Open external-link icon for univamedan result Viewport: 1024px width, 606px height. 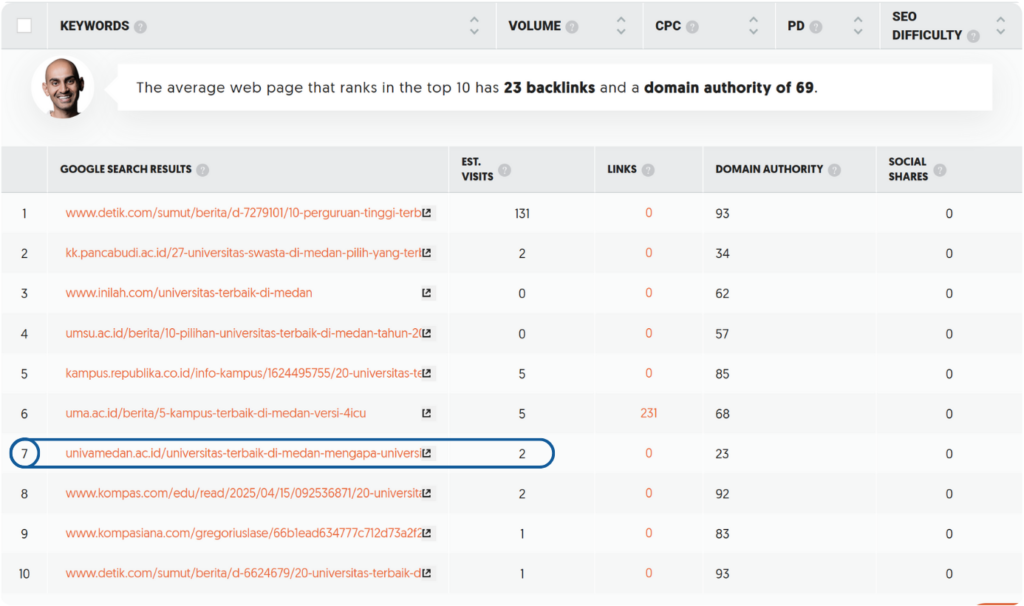426,453
